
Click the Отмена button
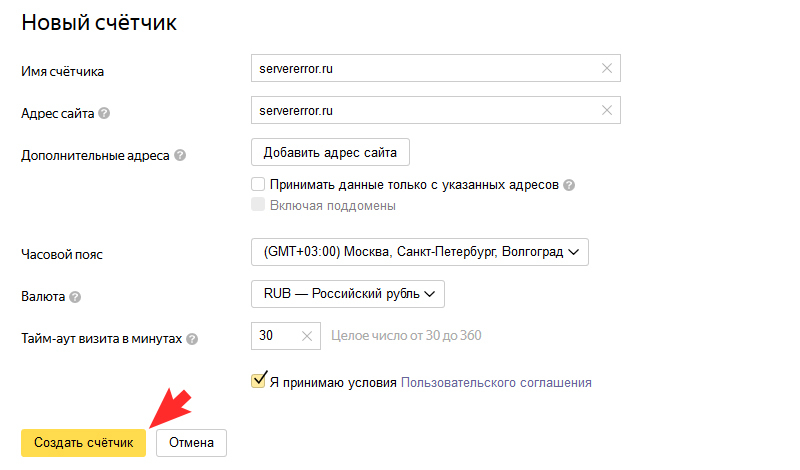point(191,442)
